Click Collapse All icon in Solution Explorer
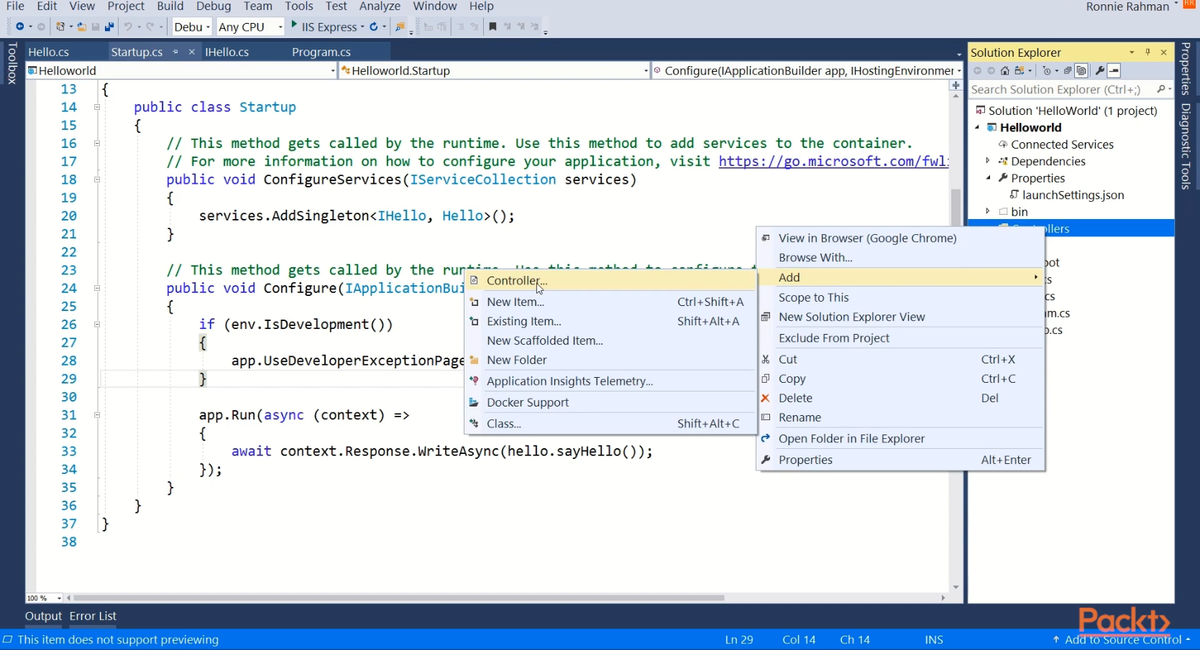The height and width of the screenshot is (650, 1200). tap(1067, 71)
